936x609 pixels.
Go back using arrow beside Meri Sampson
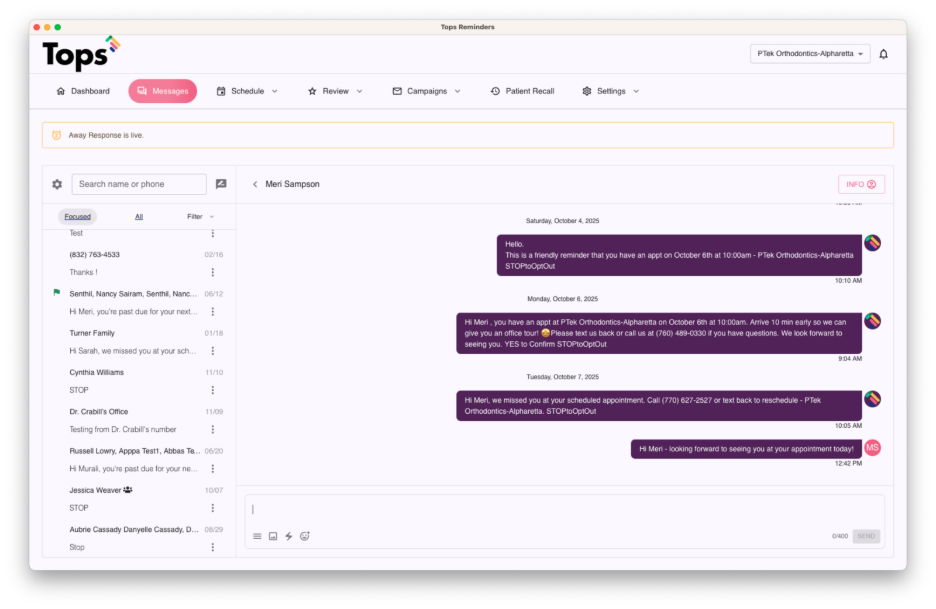click(255, 184)
